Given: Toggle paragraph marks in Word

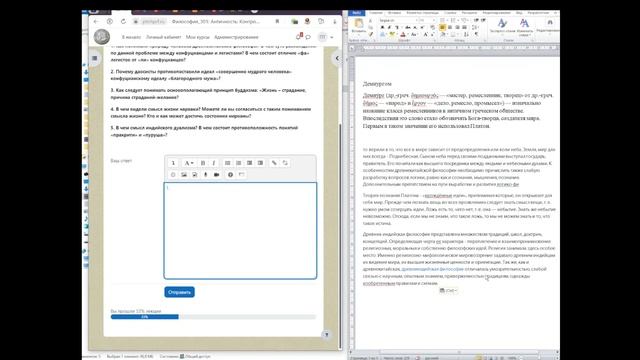Looking at the screenshot, I should [x=476, y=34].
